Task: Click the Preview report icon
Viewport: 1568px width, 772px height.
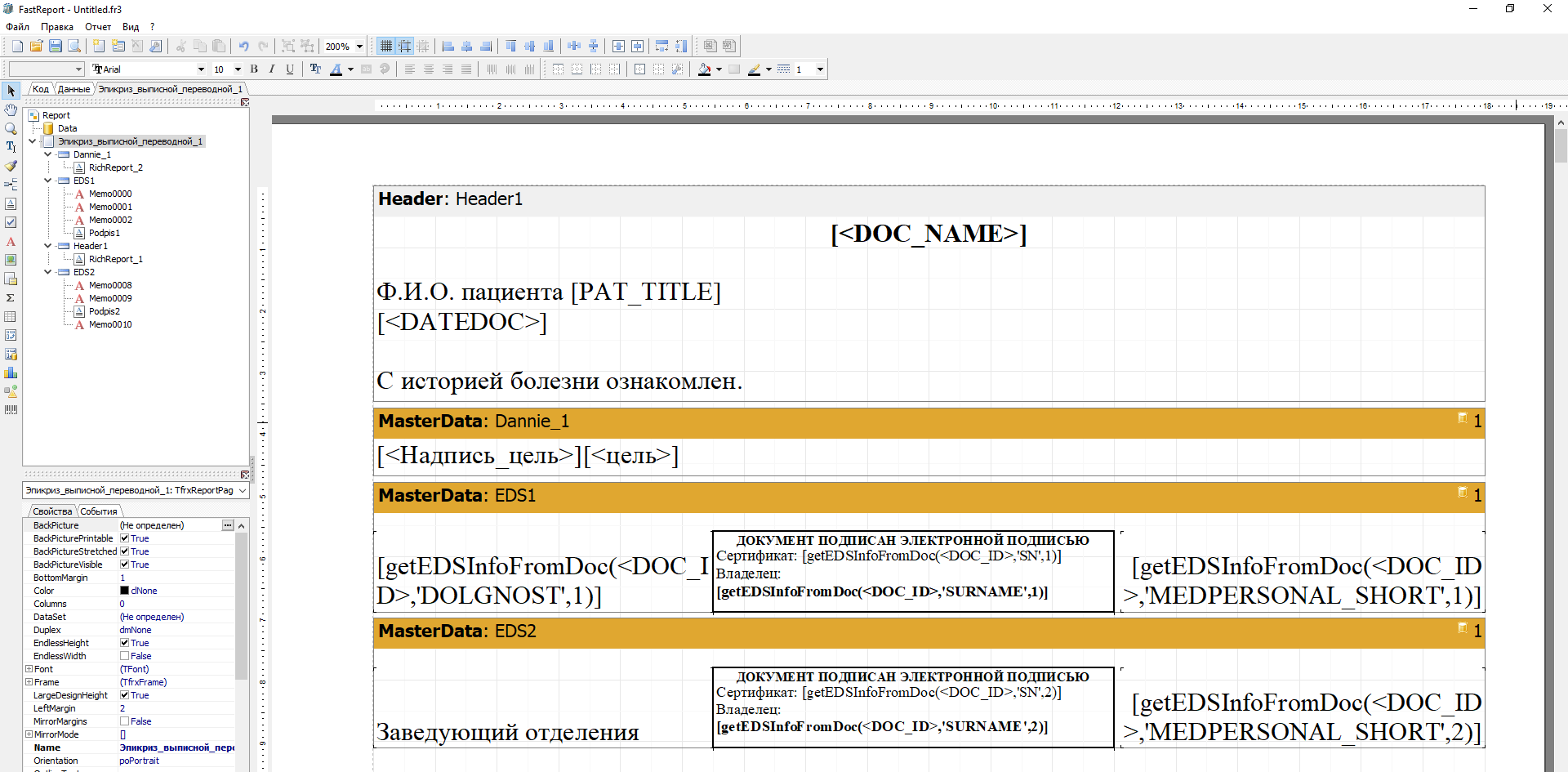Action: coord(74,47)
